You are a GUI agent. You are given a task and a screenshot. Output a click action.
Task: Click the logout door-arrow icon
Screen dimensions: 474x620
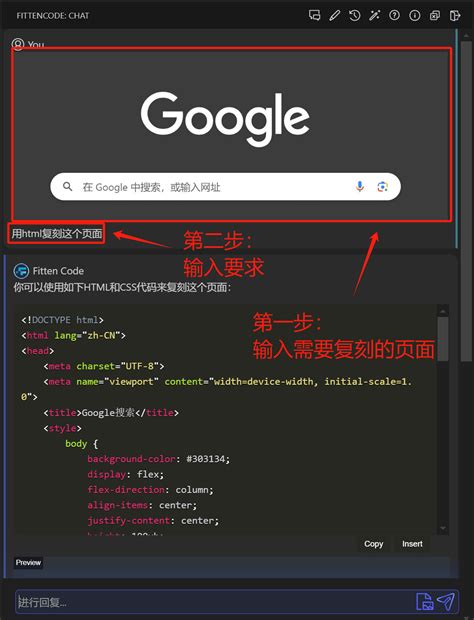tap(455, 15)
